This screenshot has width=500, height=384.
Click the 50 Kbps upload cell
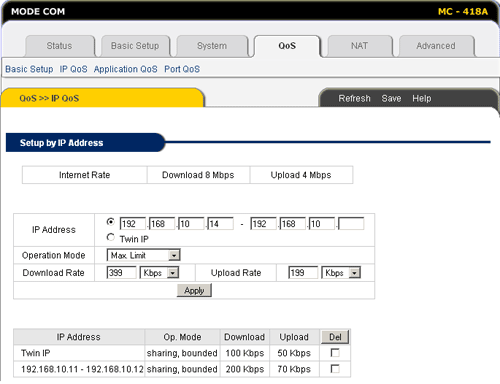click(x=294, y=353)
